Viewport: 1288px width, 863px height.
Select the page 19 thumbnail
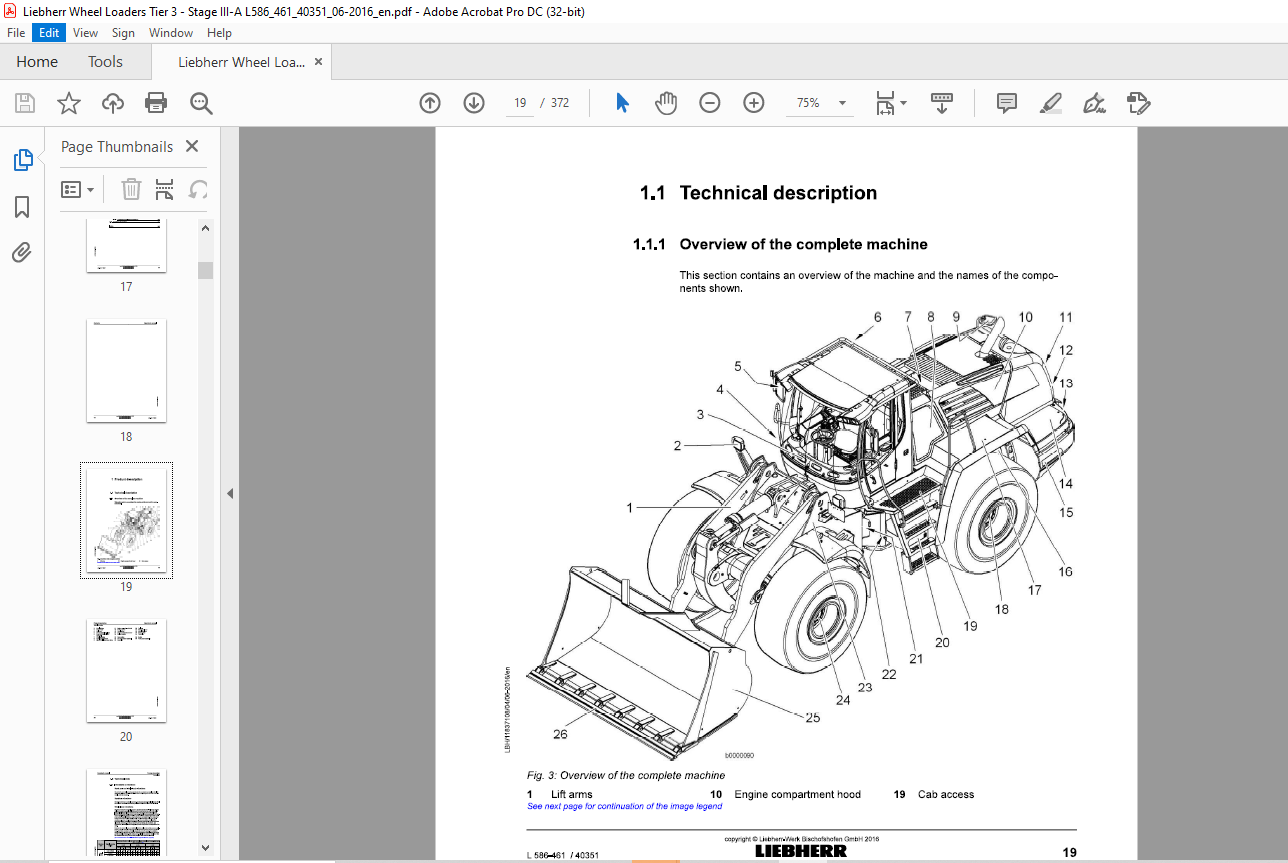(126, 520)
